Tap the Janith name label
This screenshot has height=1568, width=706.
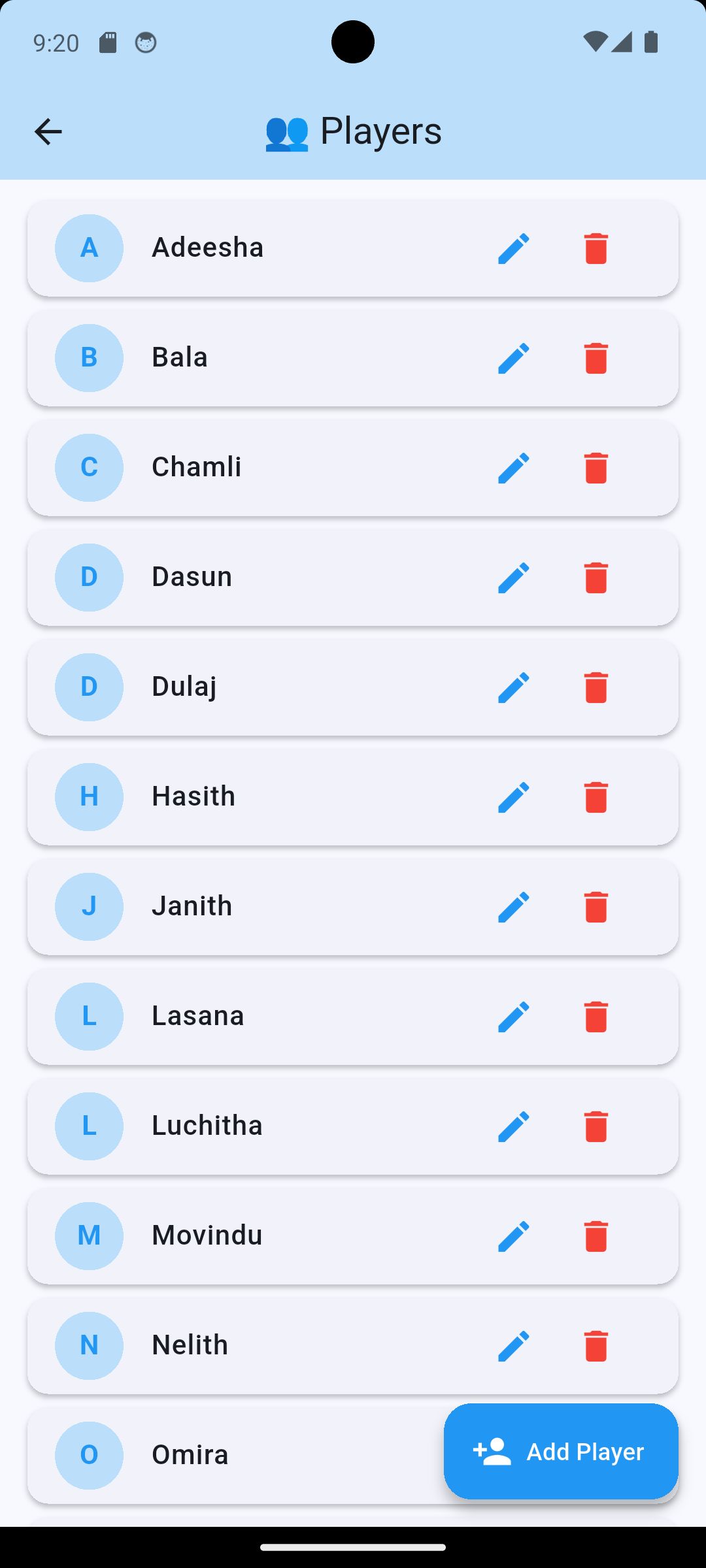coord(192,906)
